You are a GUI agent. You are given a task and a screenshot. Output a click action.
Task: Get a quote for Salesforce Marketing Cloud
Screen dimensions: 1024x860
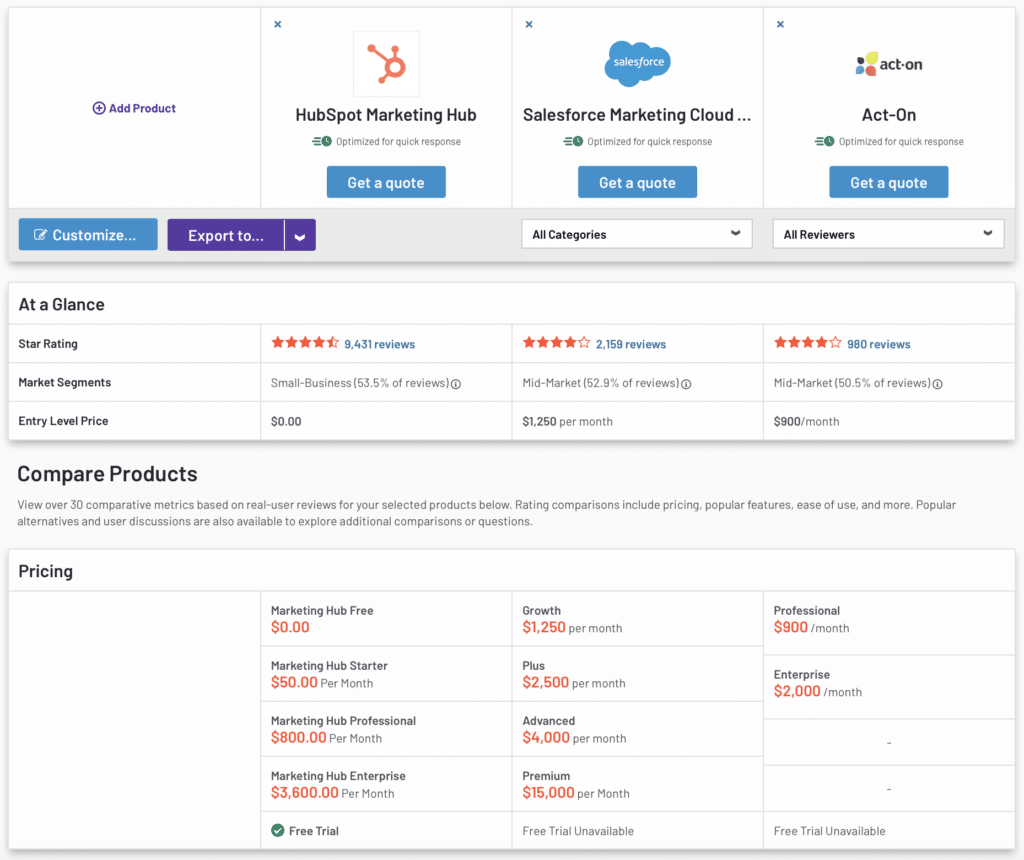tap(637, 182)
